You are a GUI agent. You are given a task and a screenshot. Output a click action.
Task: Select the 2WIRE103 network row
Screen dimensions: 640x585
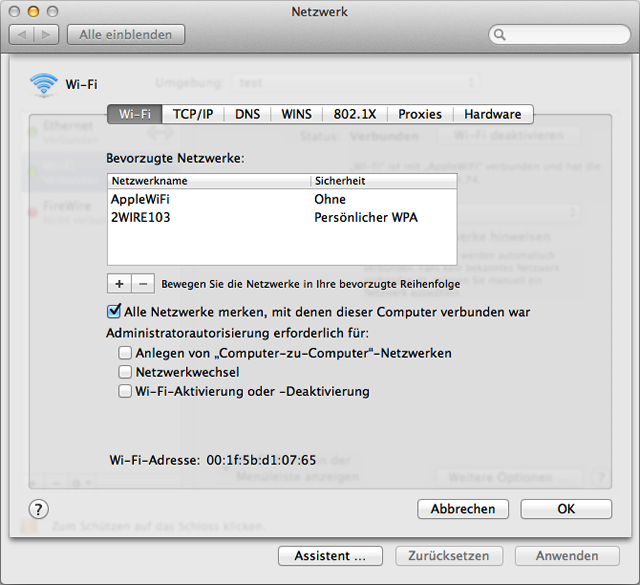click(282, 217)
